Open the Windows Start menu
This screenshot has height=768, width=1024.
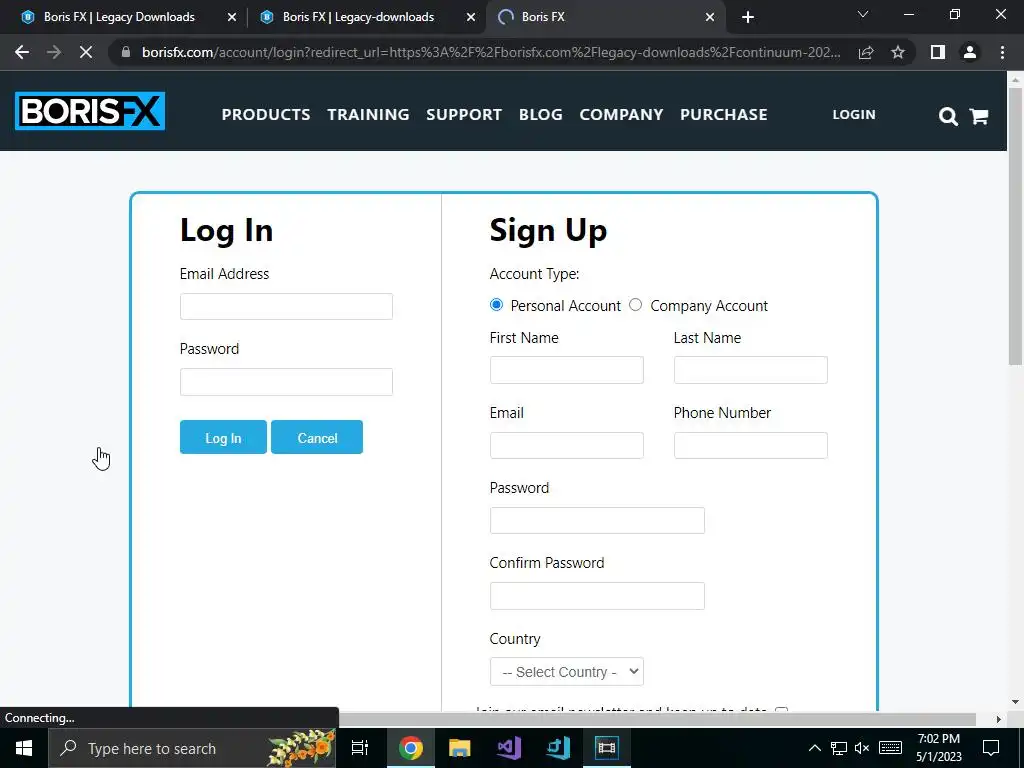click(x=24, y=748)
